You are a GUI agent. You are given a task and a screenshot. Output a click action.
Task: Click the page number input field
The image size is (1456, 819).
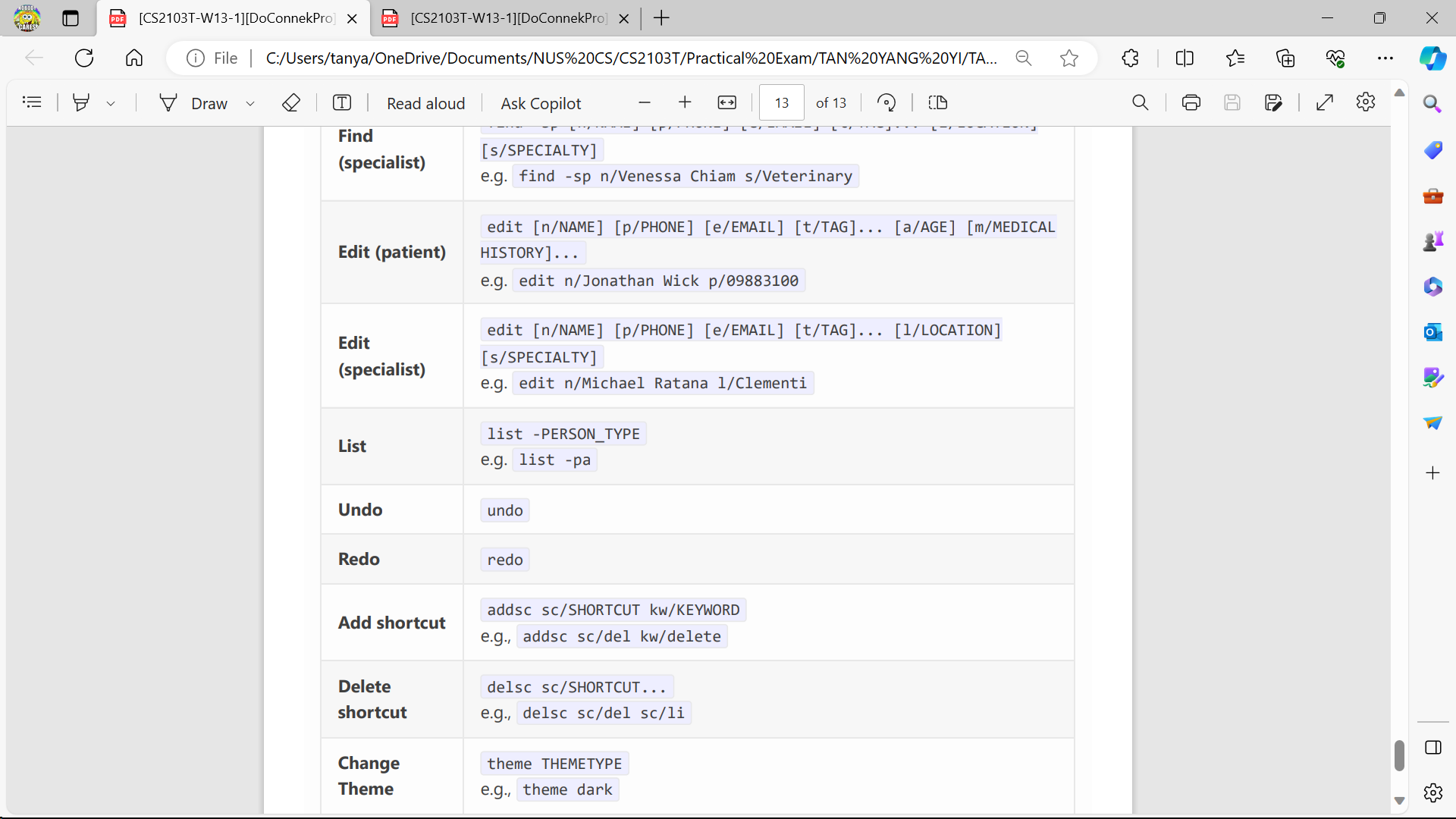click(781, 103)
